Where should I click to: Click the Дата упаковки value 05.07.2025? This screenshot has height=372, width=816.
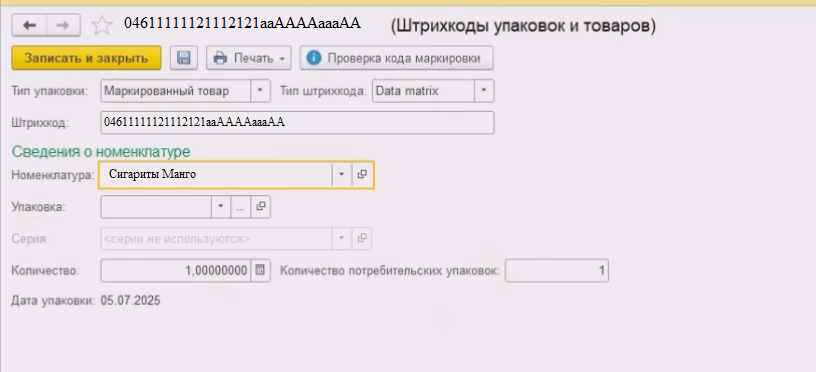(x=131, y=301)
